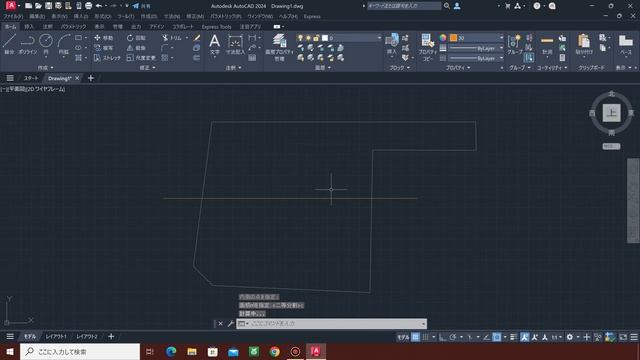Click the ViewCube top (上) face

point(611,113)
